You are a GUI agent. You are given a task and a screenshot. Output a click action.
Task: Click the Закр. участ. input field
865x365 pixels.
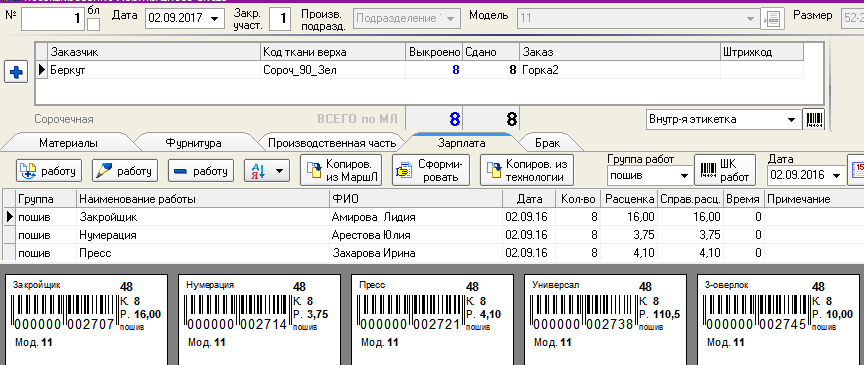pos(281,20)
